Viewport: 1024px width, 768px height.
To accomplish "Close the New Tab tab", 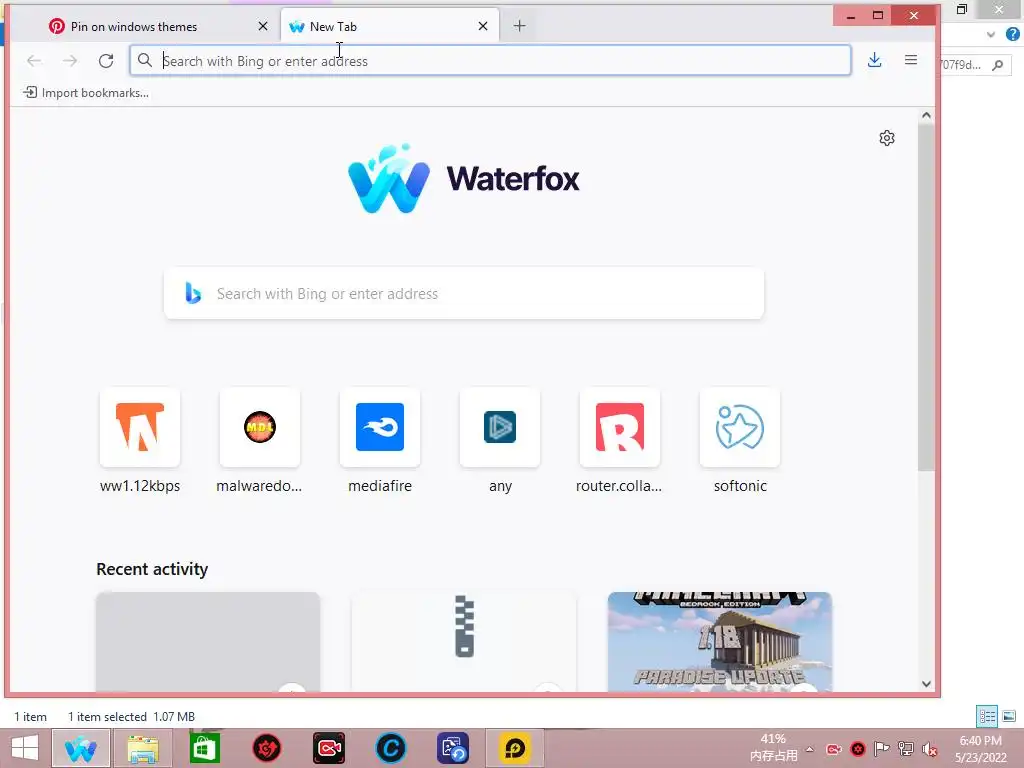I will [483, 26].
